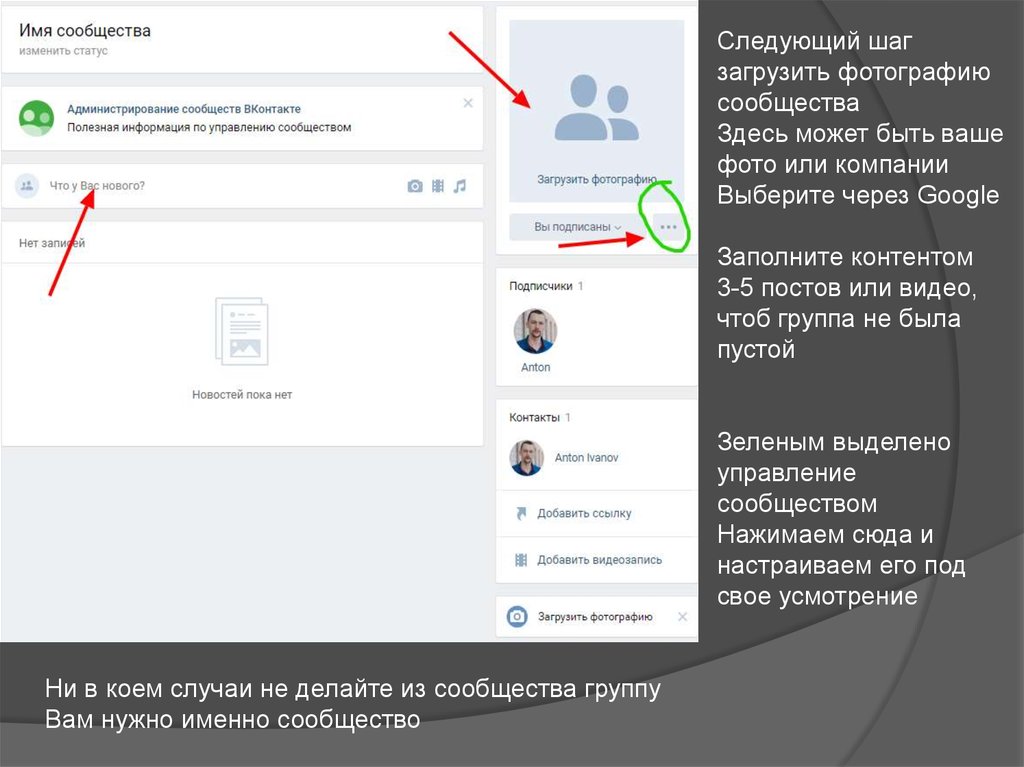
Task: Click the community avatar placeholder image
Action: click(x=596, y=110)
